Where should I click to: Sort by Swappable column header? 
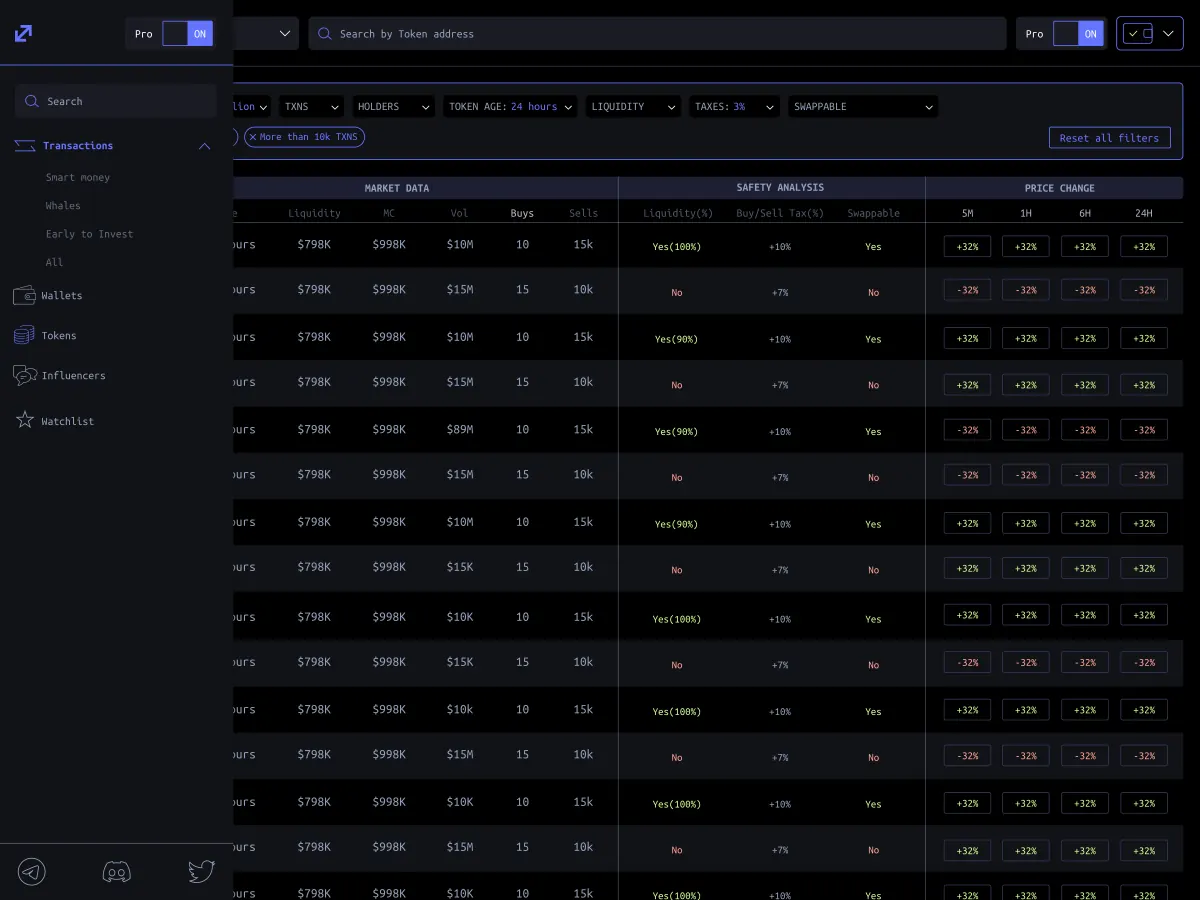pyautogui.click(x=873, y=213)
